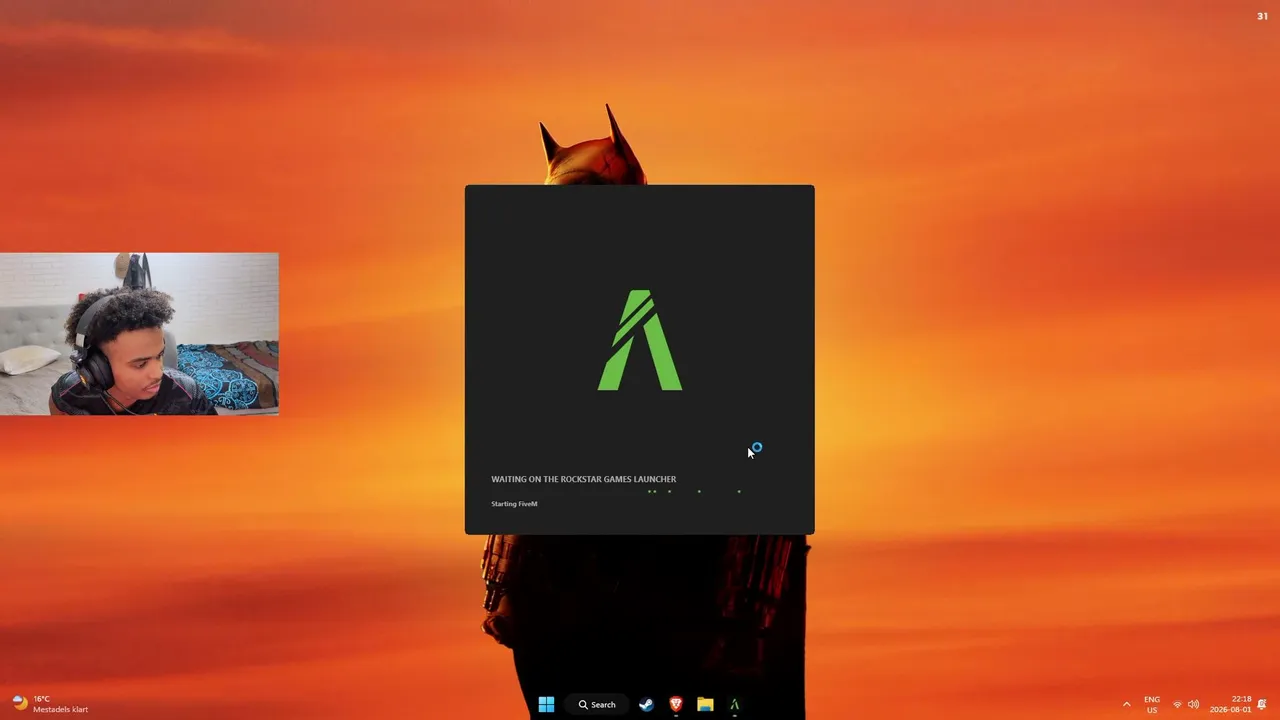Expand the hidden system tray icons
The width and height of the screenshot is (1280, 720).
(1126, 705)
